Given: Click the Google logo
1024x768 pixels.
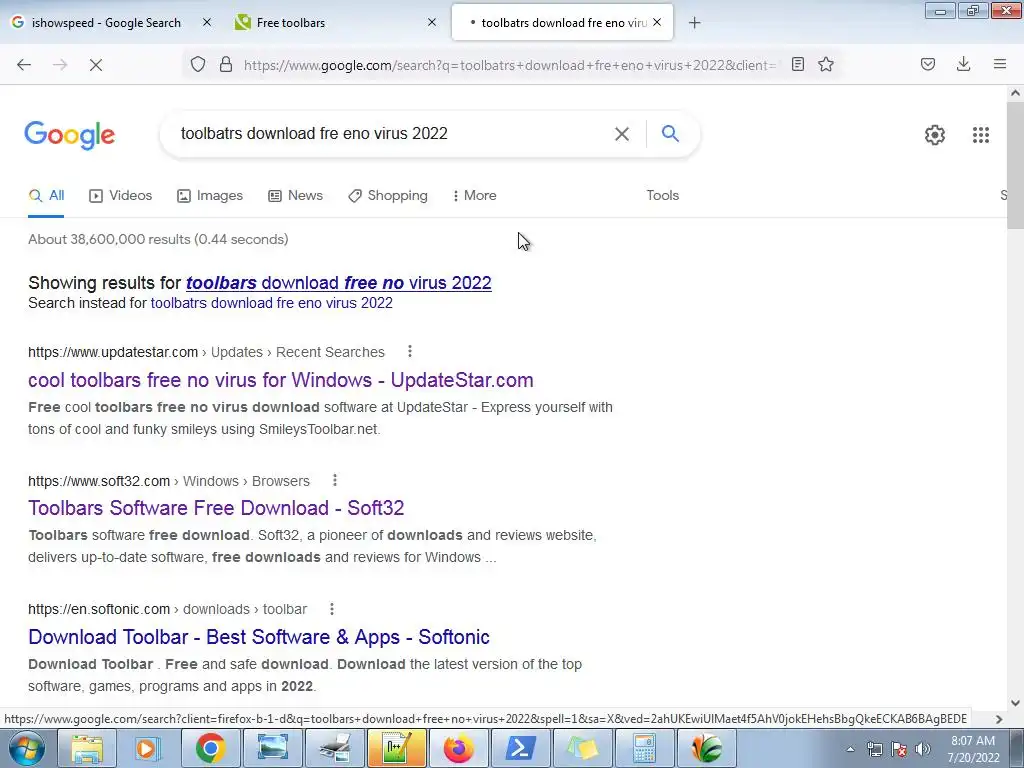Looking at the screenshot, I should point(70,135).
